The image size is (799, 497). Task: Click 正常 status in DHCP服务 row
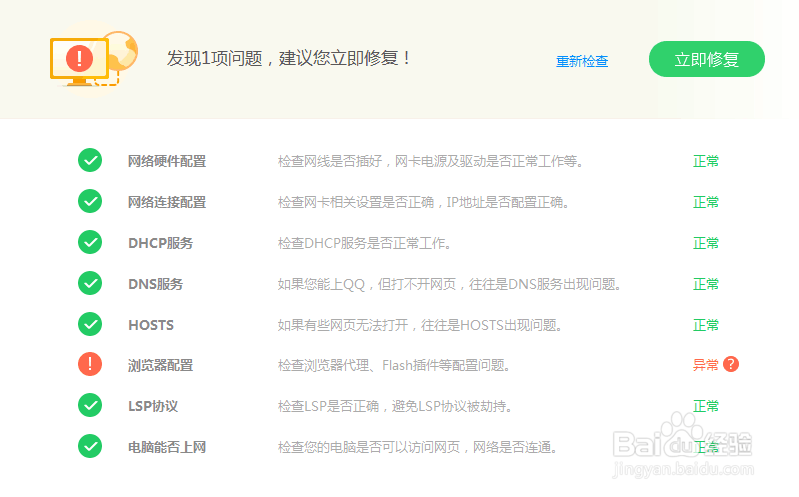706,243
